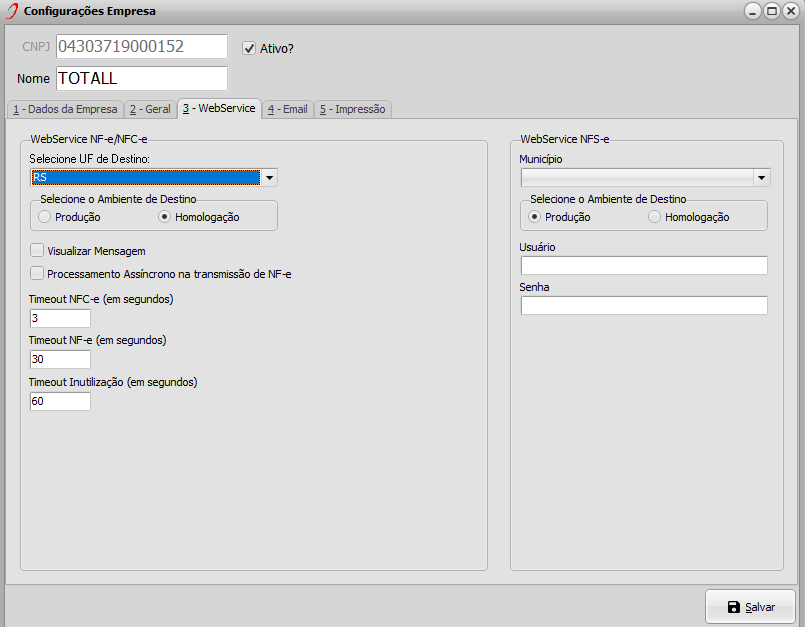Go to the 5 - Impressão tab
The image size is (805, 627).
coord(353,109)
